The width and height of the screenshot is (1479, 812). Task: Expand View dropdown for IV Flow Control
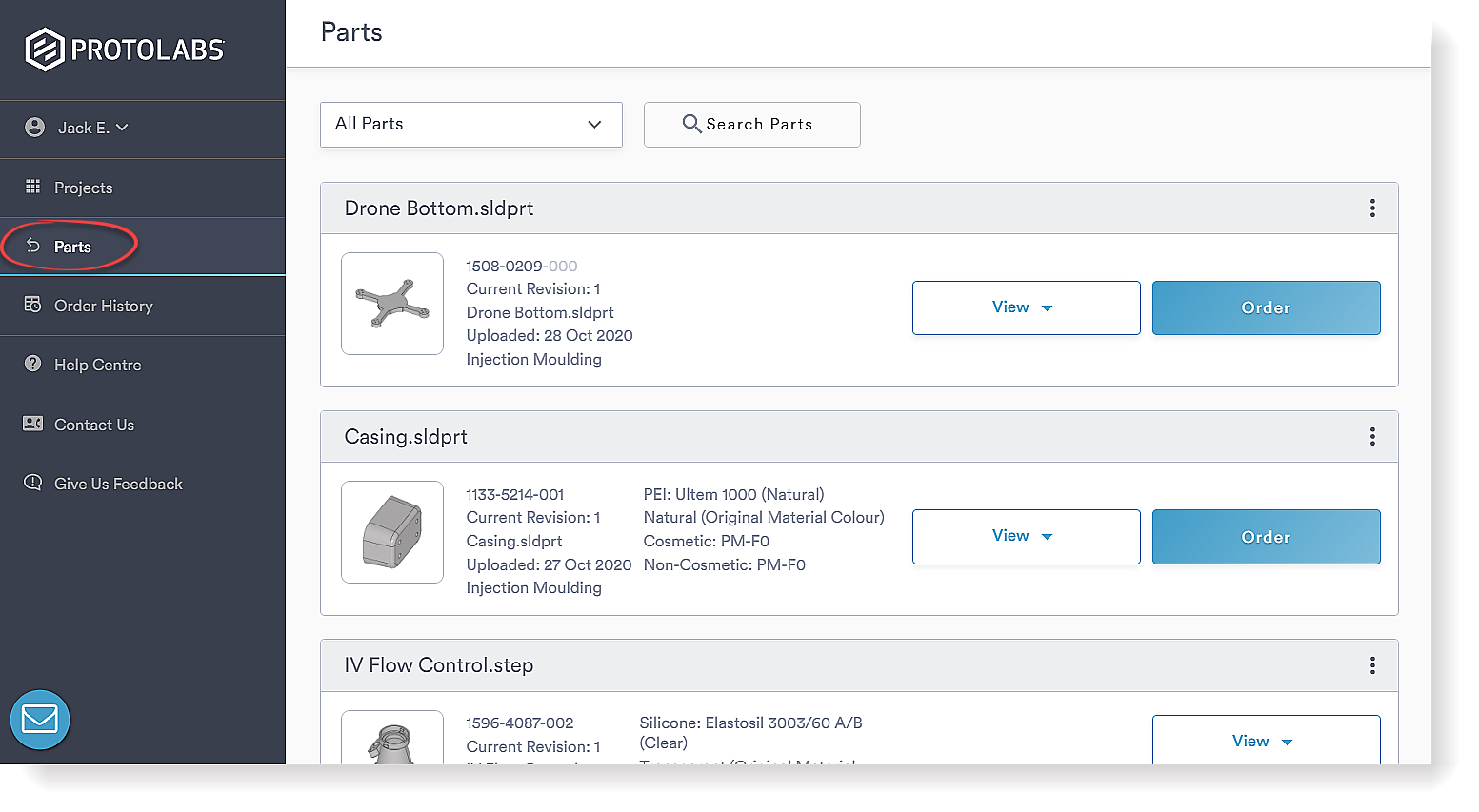[x=1267, y=740]
